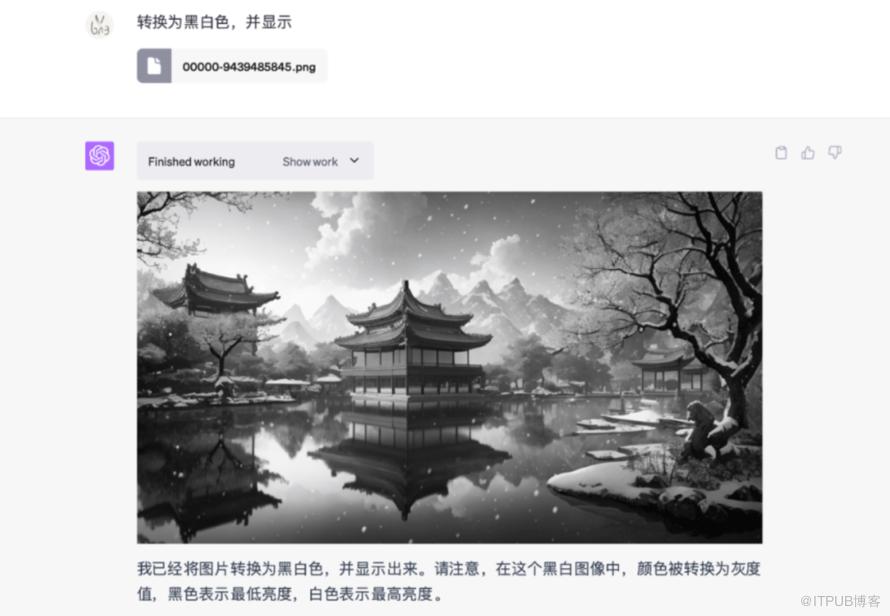The image size is (890, 616).
Task: Click the @ITPUB博客 watermark
Action: click(840, 601)
